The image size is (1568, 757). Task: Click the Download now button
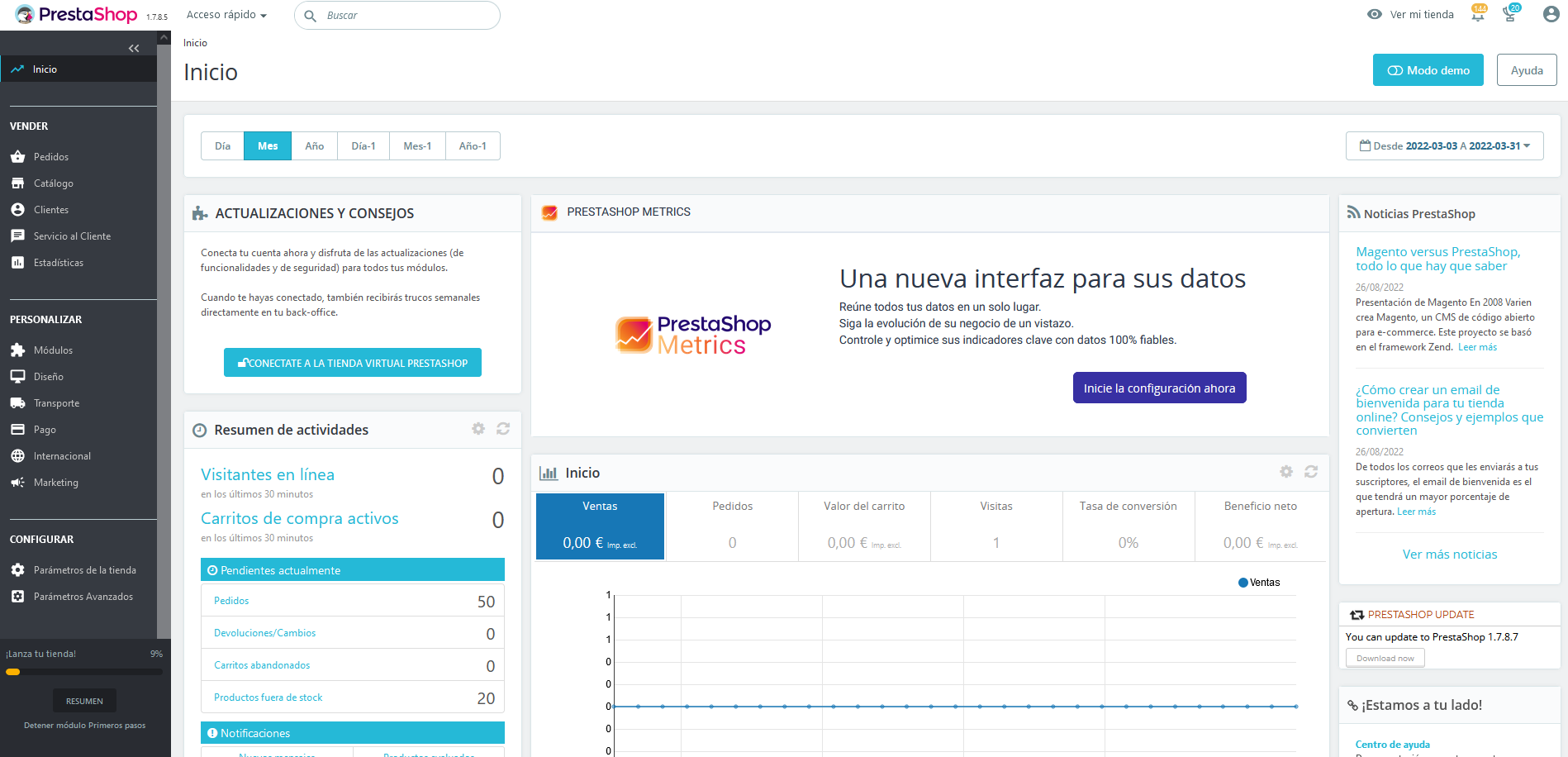(x=1385, y=659)
